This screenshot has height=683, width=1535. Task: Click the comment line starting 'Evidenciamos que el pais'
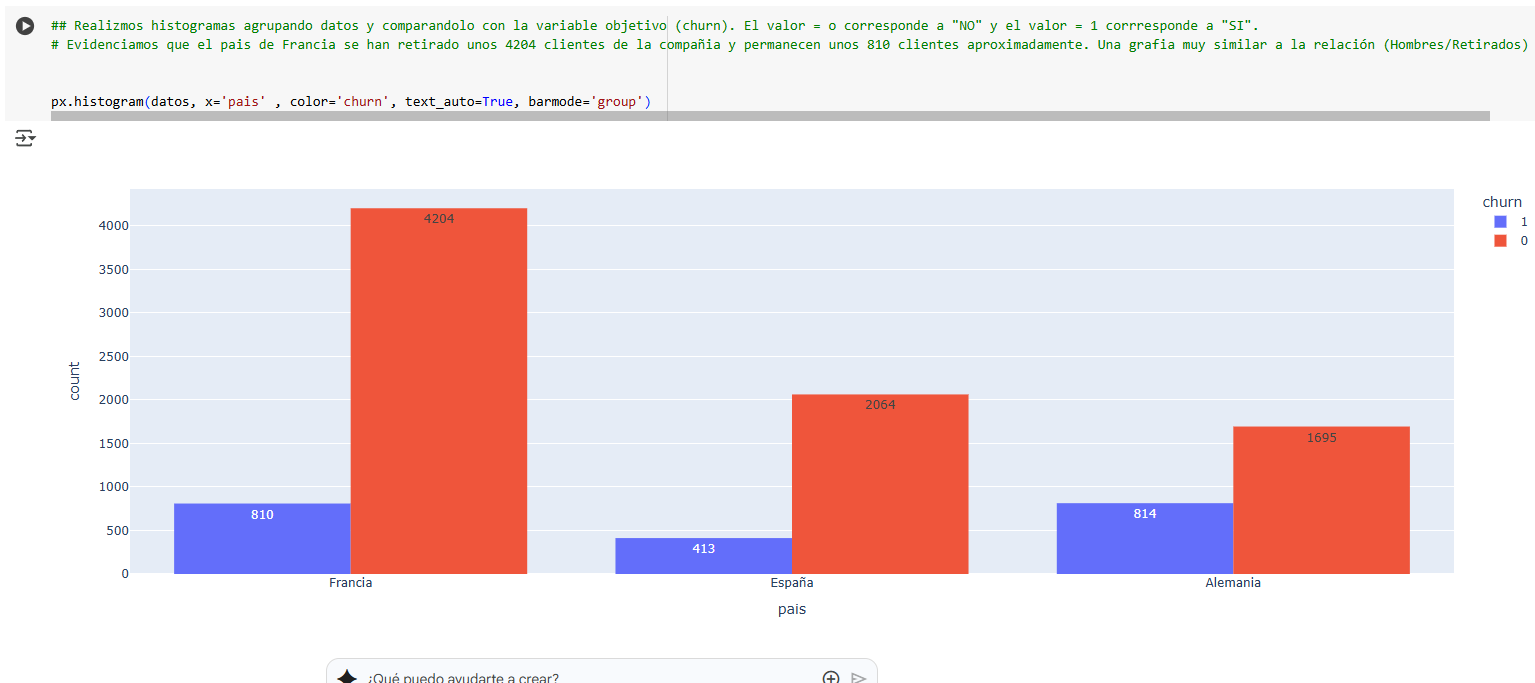(790, 45)
